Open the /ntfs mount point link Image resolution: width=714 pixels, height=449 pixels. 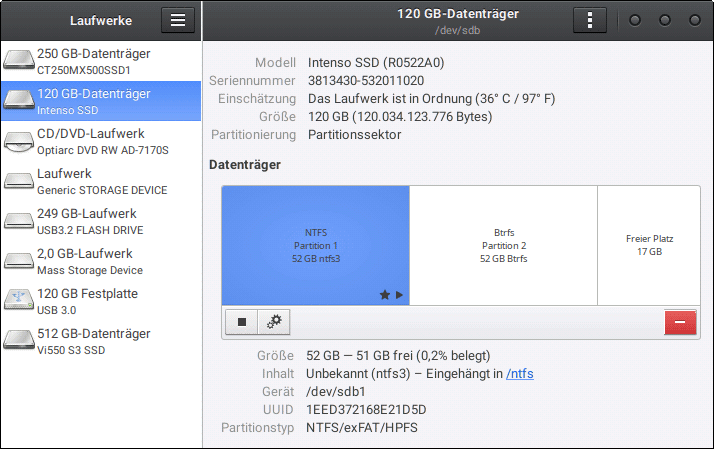(520, 374)
